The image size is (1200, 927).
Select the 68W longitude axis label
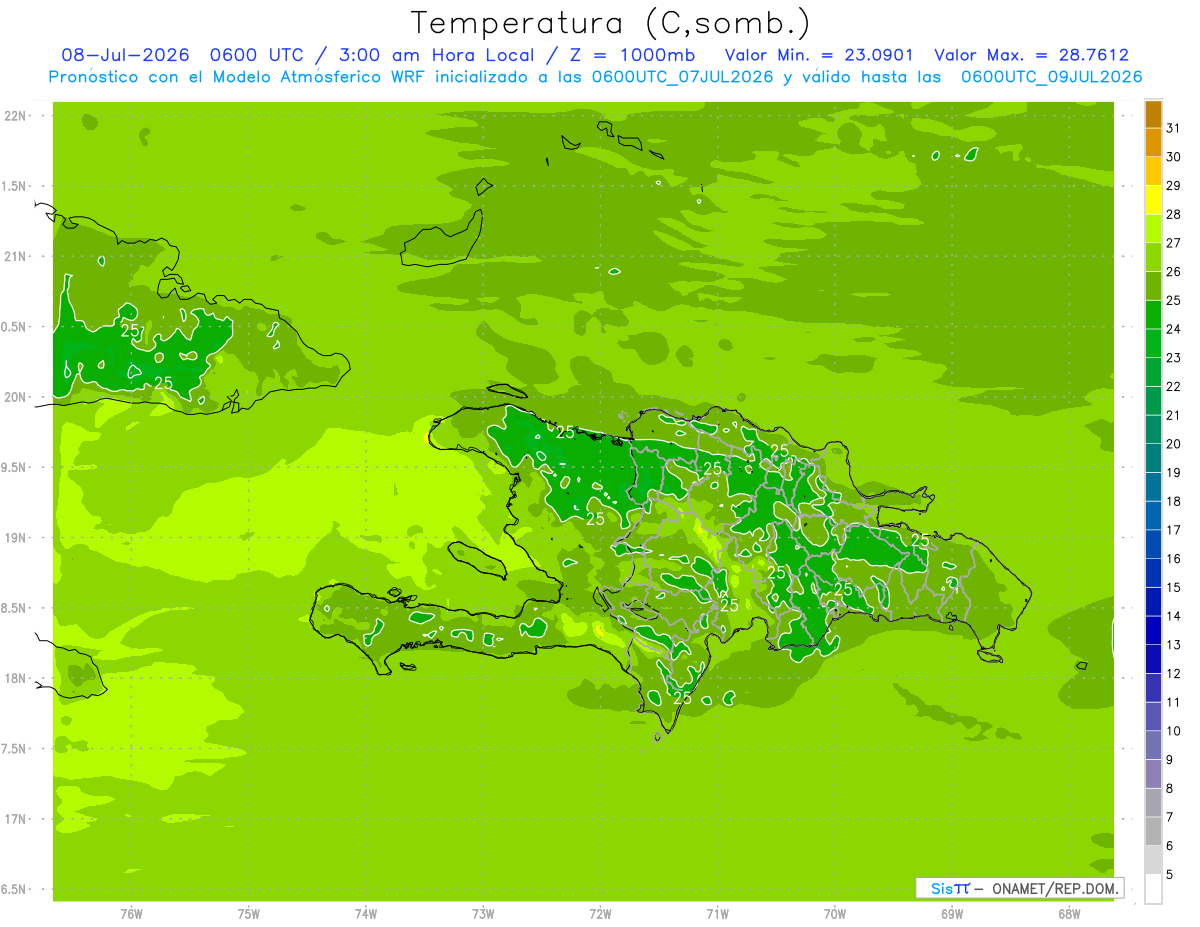pyautogui.click(x=1069, y=914)
